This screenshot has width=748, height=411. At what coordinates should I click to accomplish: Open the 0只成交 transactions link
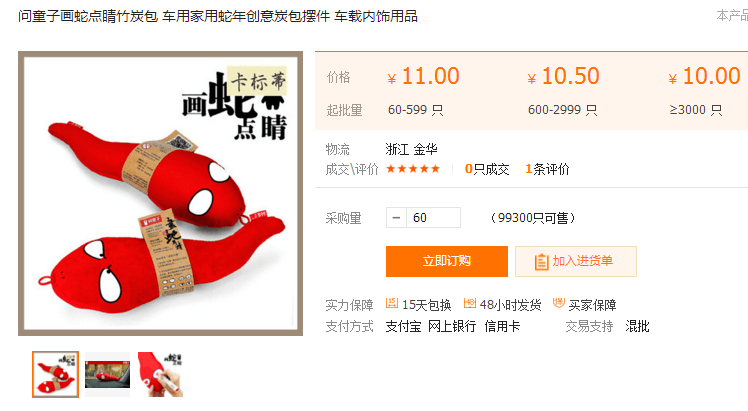[x=487, y=169]
